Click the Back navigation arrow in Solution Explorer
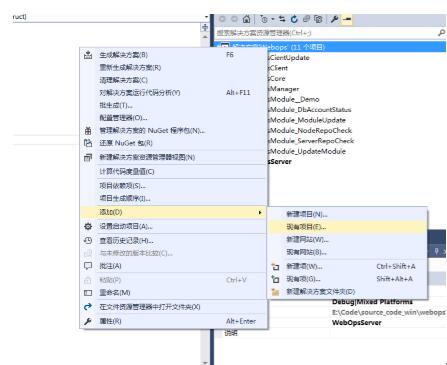This screenshot has width=447, height=365. pos(222,19)
